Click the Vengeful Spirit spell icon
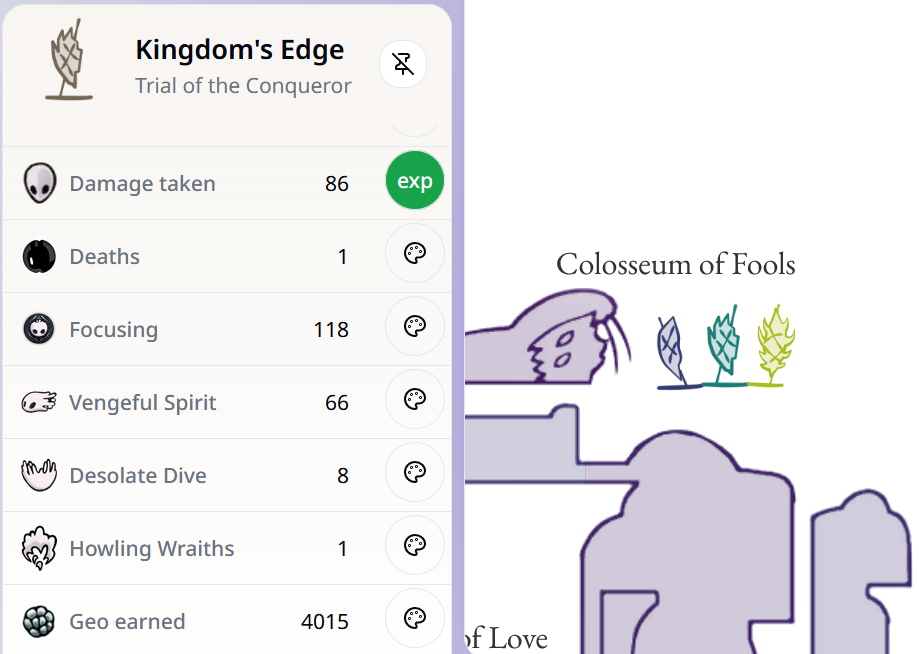919x654 pixels. pos(39,402)
